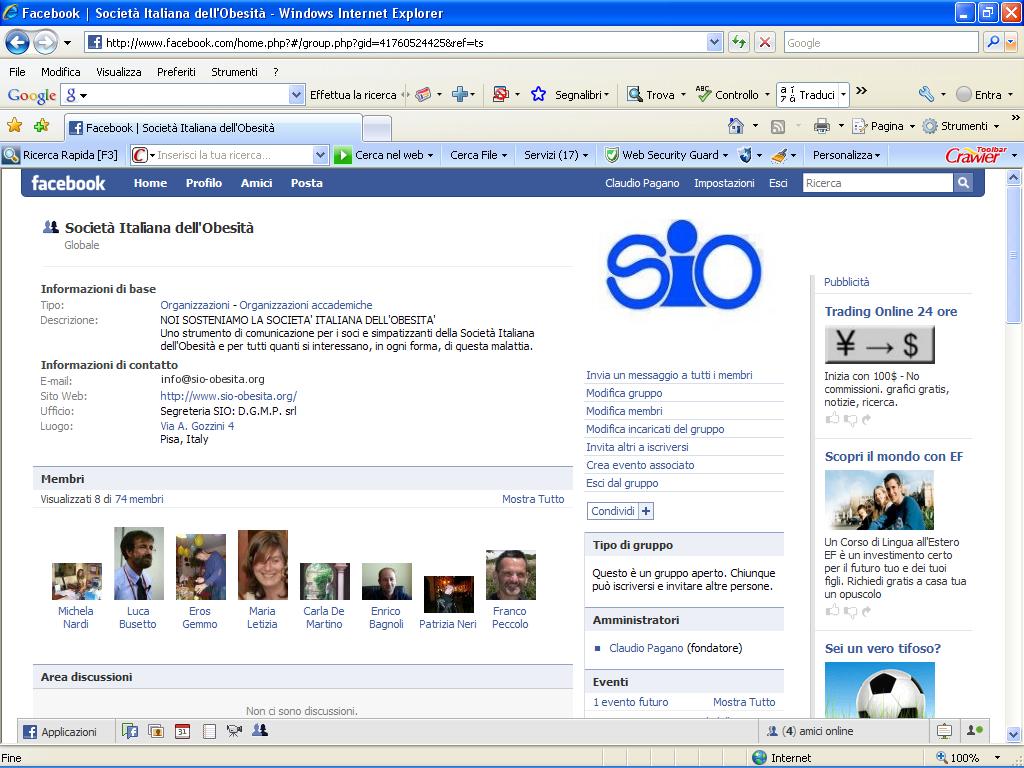Open the Google toolbar popup blocker icon
This screenshot has width=1024, height=768.
(x=501, y=95)
